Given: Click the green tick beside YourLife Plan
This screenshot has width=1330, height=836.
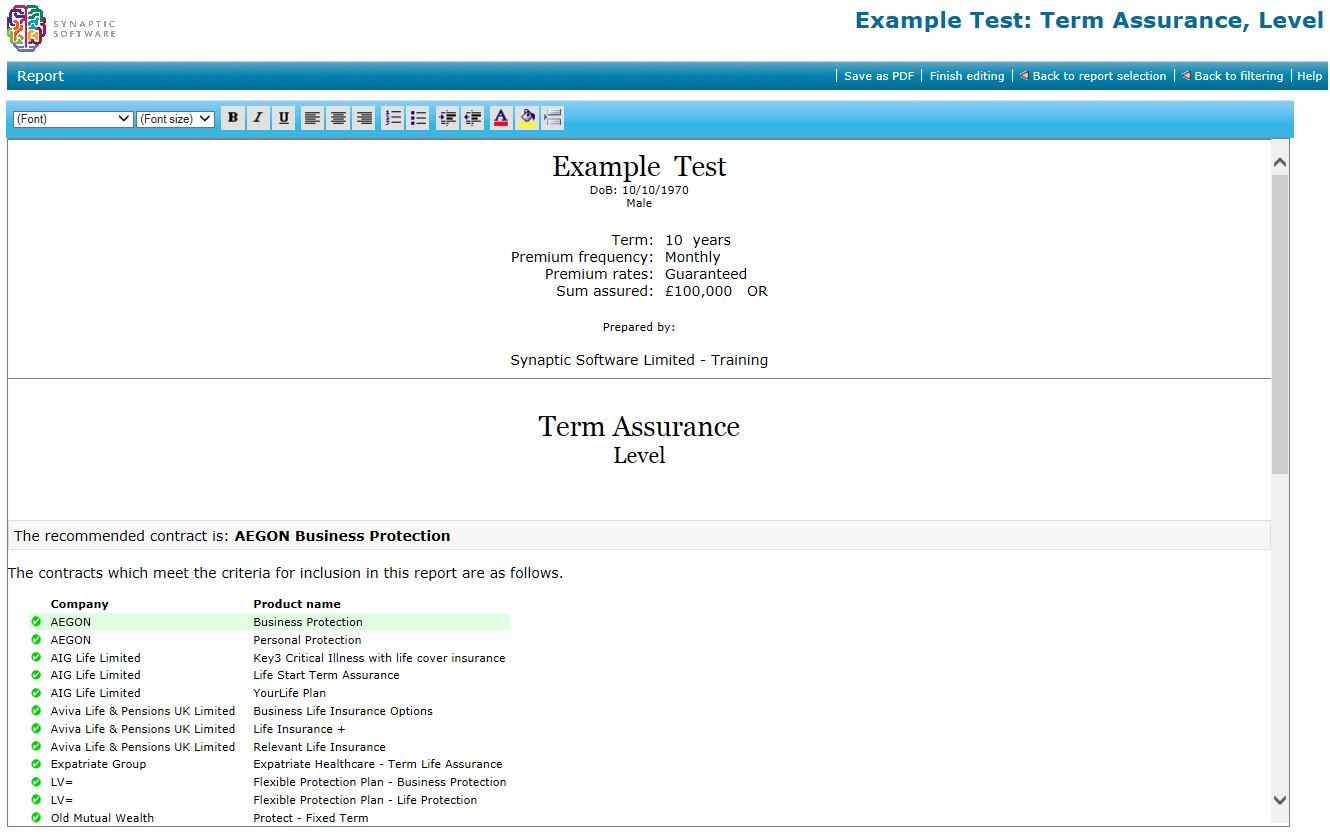Looking at the screenshot, I should 36,693.
